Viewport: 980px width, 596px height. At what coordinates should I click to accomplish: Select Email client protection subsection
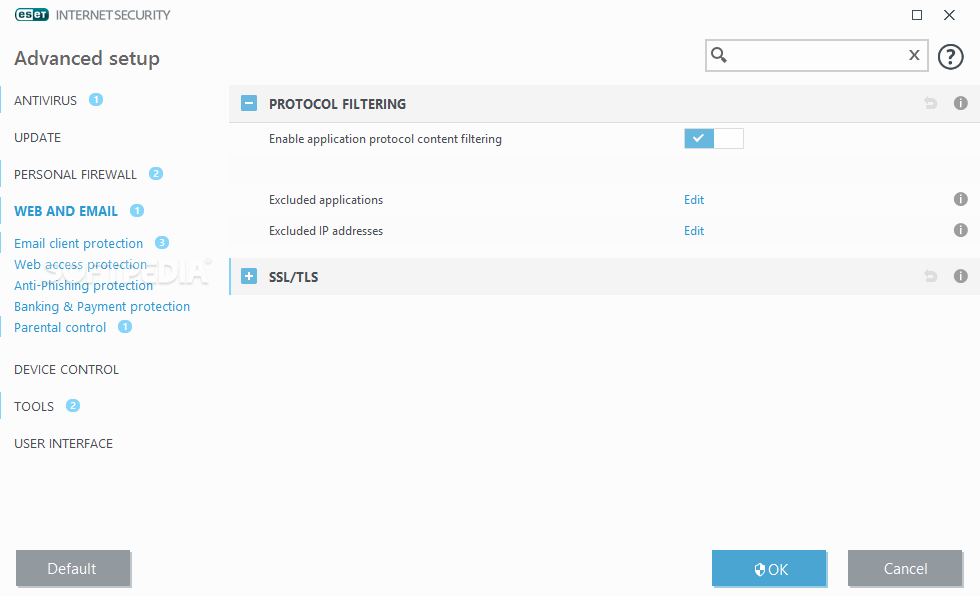(78, 244)
